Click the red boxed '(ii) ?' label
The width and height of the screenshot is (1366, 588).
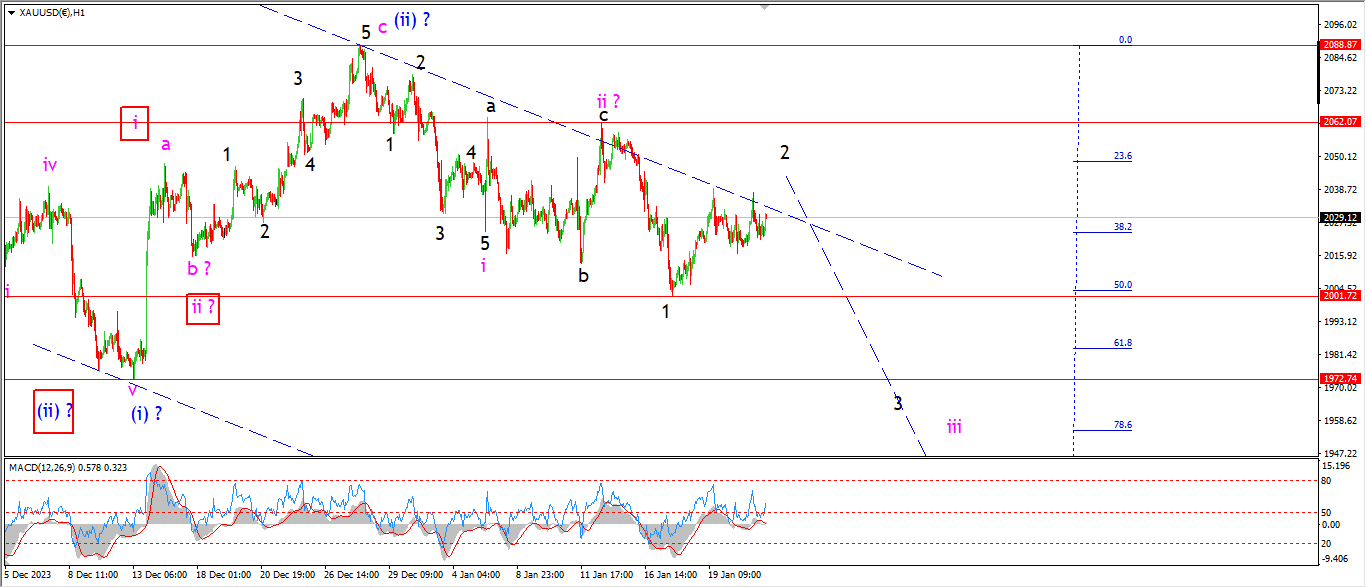[54, 410]
